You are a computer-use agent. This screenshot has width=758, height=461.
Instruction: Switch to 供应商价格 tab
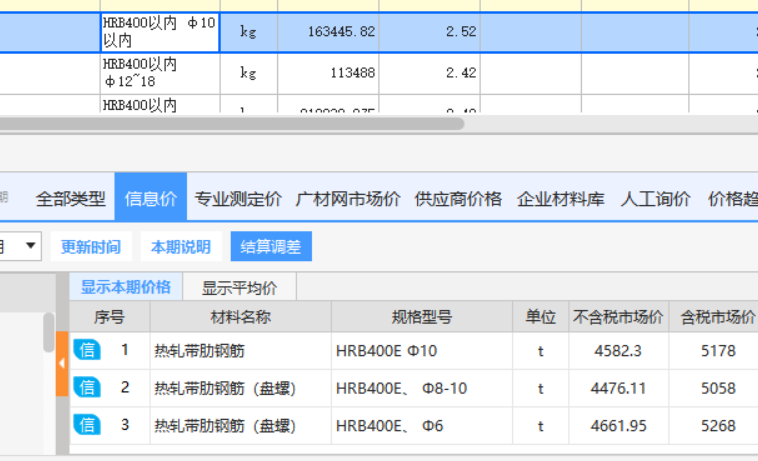458,199
